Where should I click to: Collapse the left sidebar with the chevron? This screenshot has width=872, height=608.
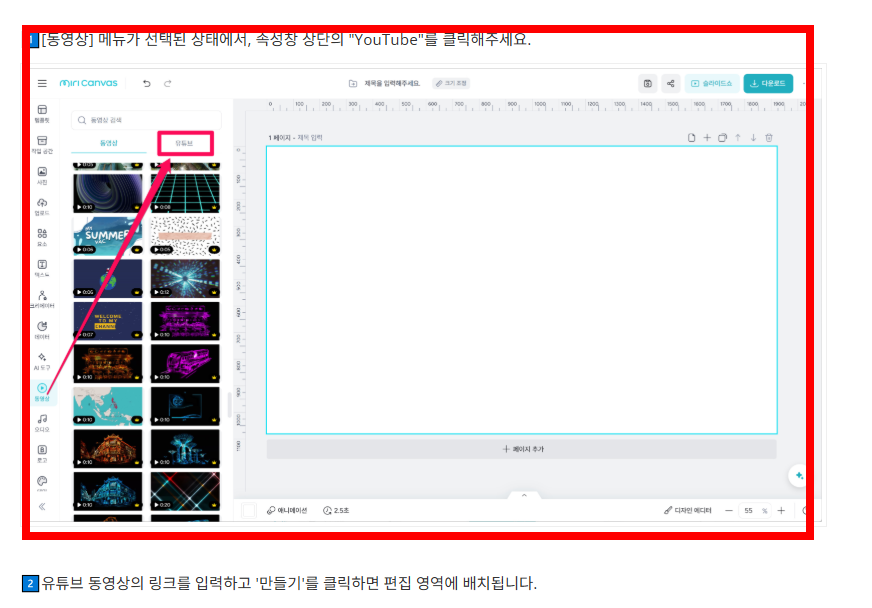[40, 507]
